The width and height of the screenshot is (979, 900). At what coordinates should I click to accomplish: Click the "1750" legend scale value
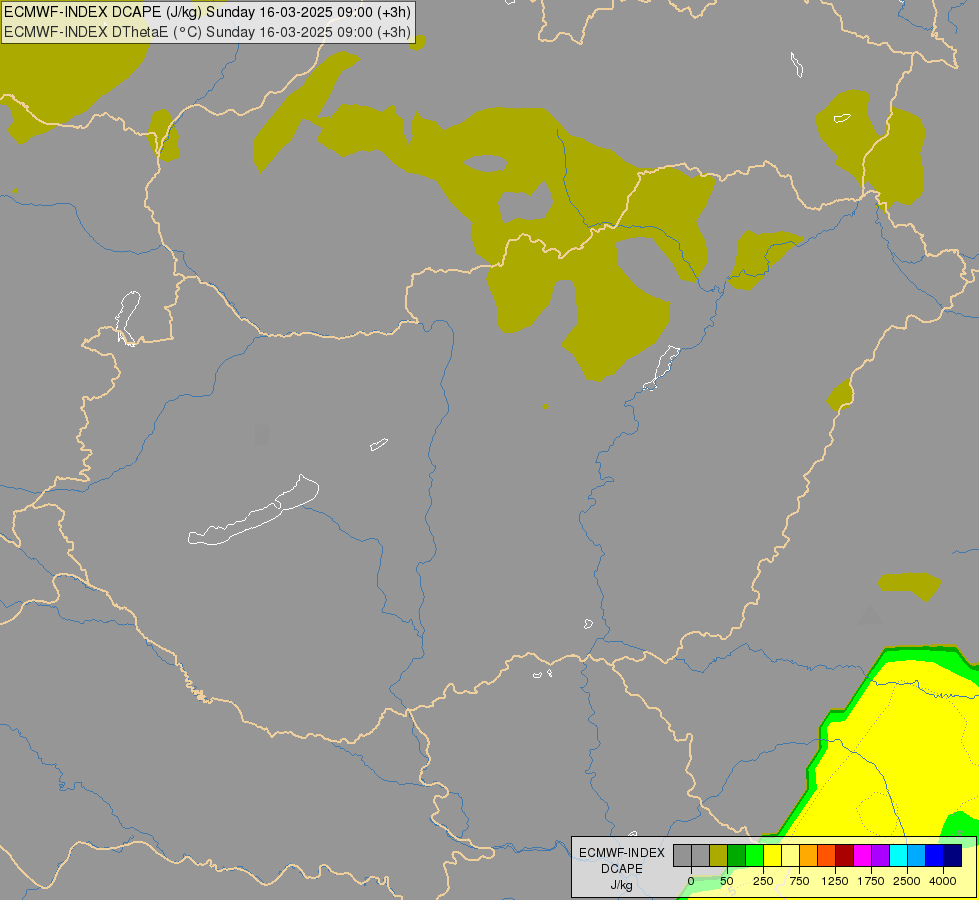click(871, 881)
